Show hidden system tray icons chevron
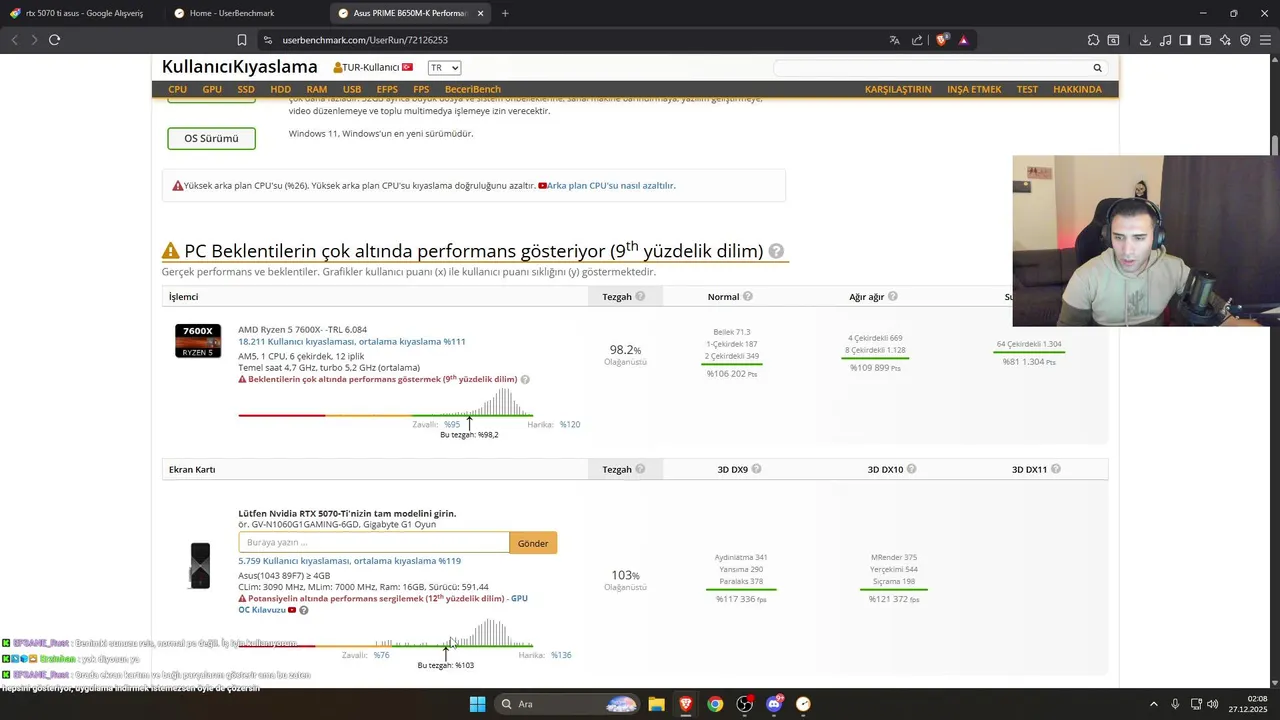Viewport: 1280px width, 720px height. [1153, 704]
